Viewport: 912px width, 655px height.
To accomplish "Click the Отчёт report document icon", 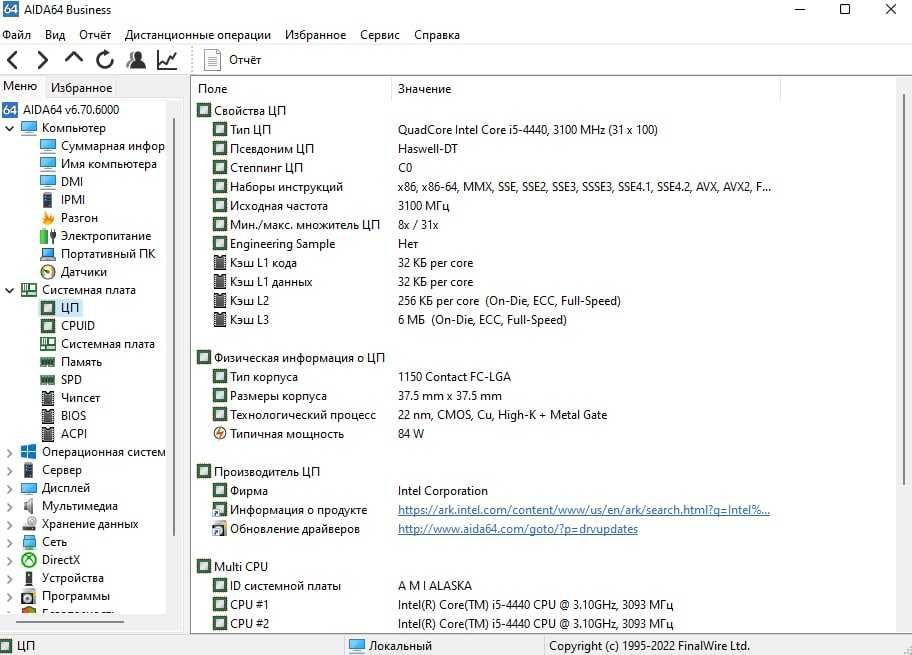I will (x=212, y=60).
